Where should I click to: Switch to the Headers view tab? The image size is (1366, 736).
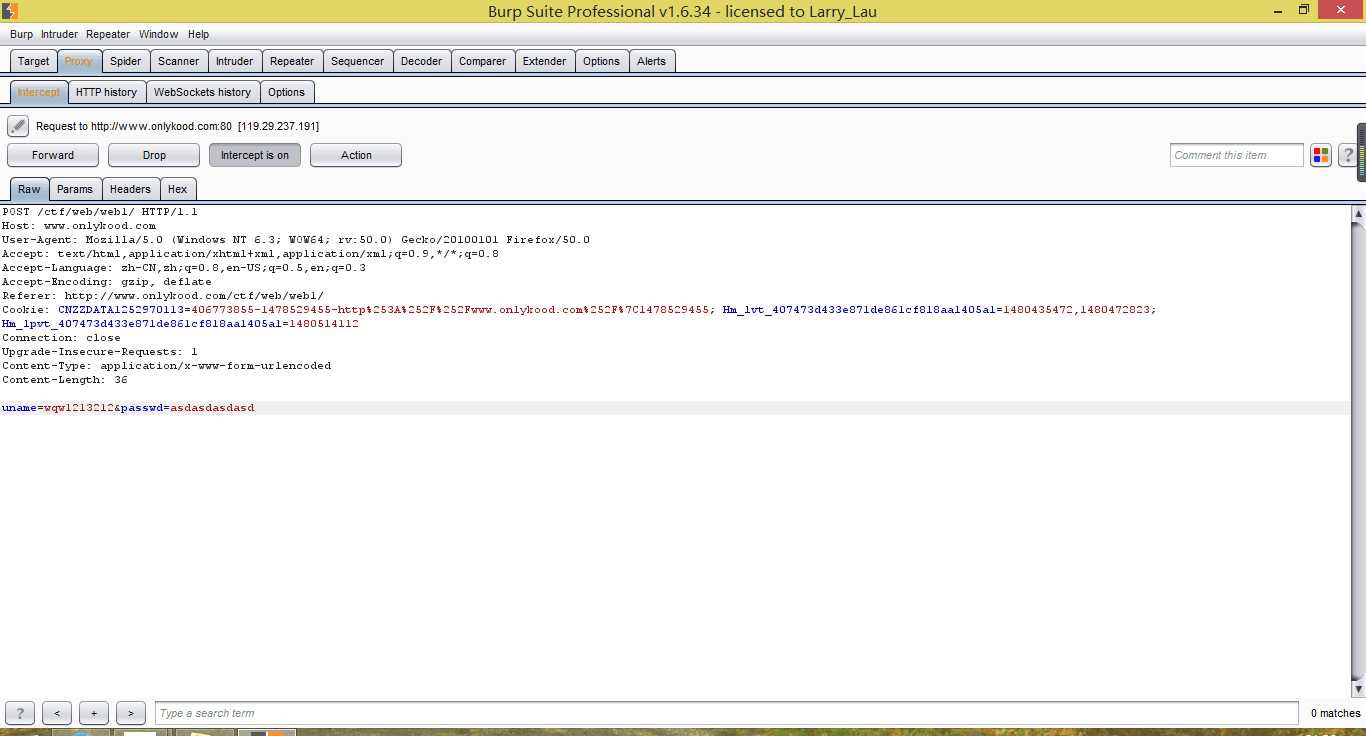[x=130, y=189]
